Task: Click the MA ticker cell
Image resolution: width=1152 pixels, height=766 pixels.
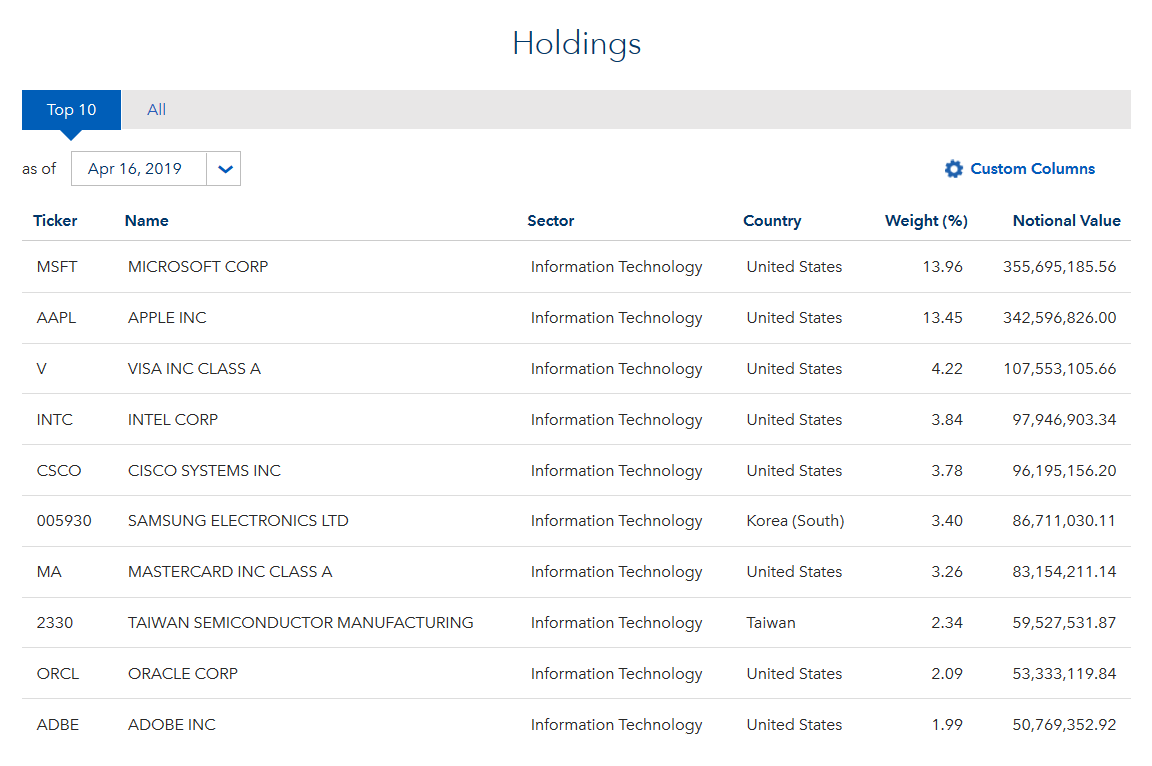Action: (49, 571)
